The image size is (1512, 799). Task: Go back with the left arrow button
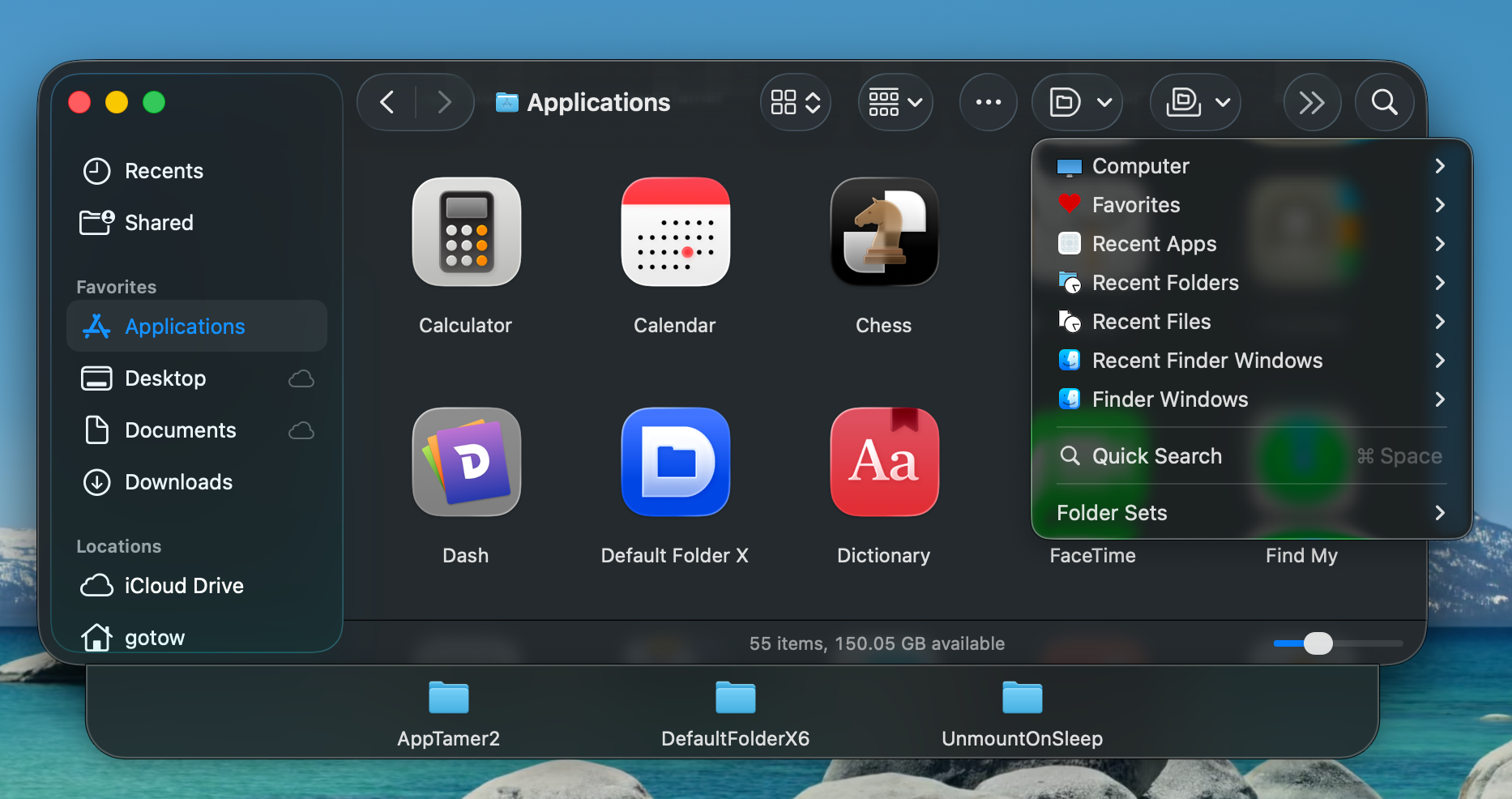(x=387, y=102)
